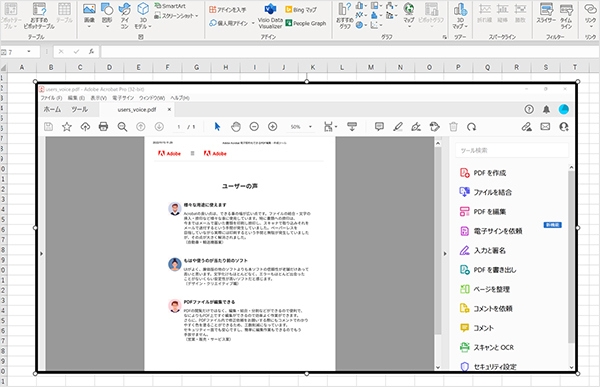
Task: Click the Acrobat help question mark icon
Action: point(529,109)
